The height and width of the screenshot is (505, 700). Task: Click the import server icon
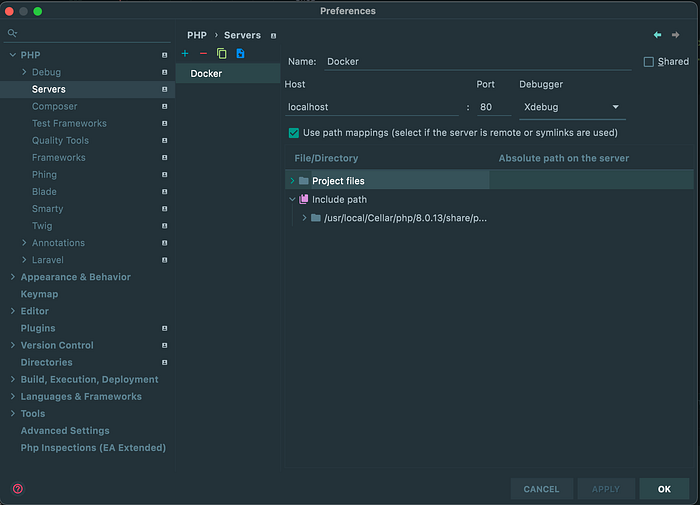pos(240,53)
